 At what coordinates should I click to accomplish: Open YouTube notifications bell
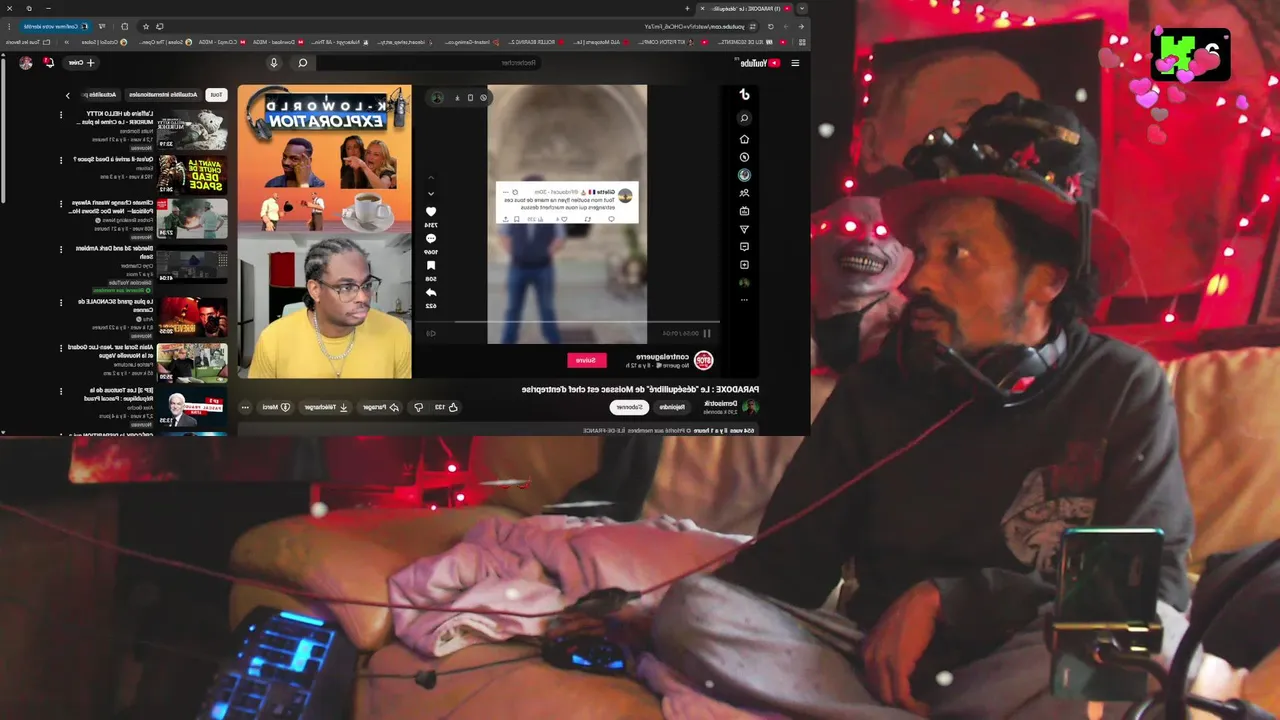48,62
